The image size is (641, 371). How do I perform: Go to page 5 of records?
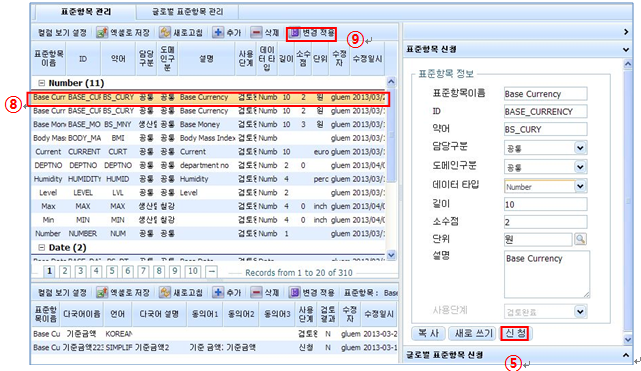[112, 271]
